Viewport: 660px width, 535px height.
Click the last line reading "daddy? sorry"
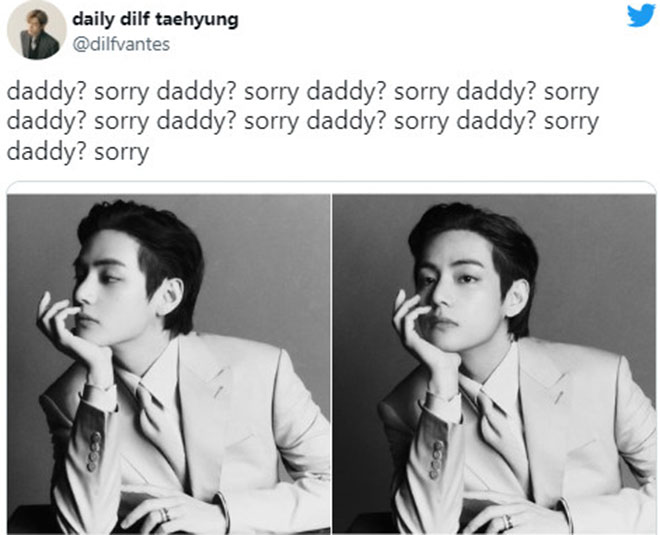pos(78,152)
